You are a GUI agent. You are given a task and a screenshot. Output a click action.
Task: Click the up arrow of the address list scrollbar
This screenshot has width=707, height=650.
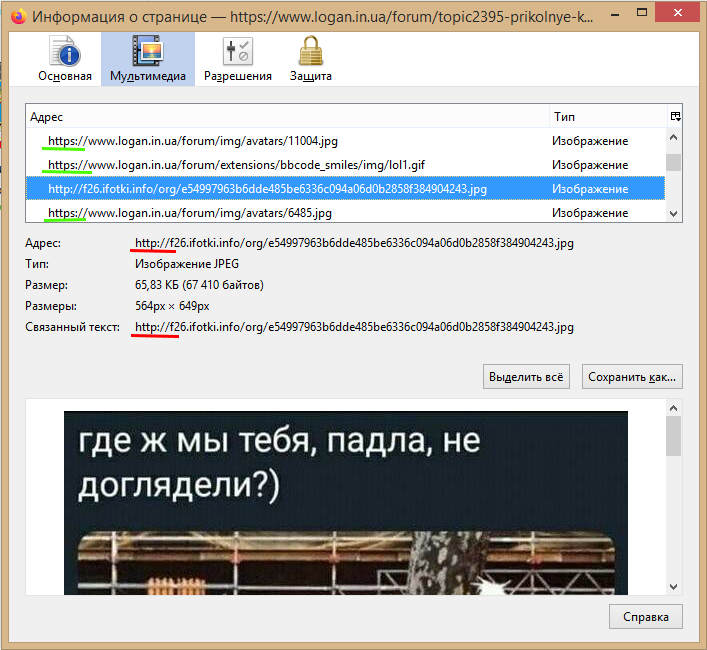click(x=674, y=137)
